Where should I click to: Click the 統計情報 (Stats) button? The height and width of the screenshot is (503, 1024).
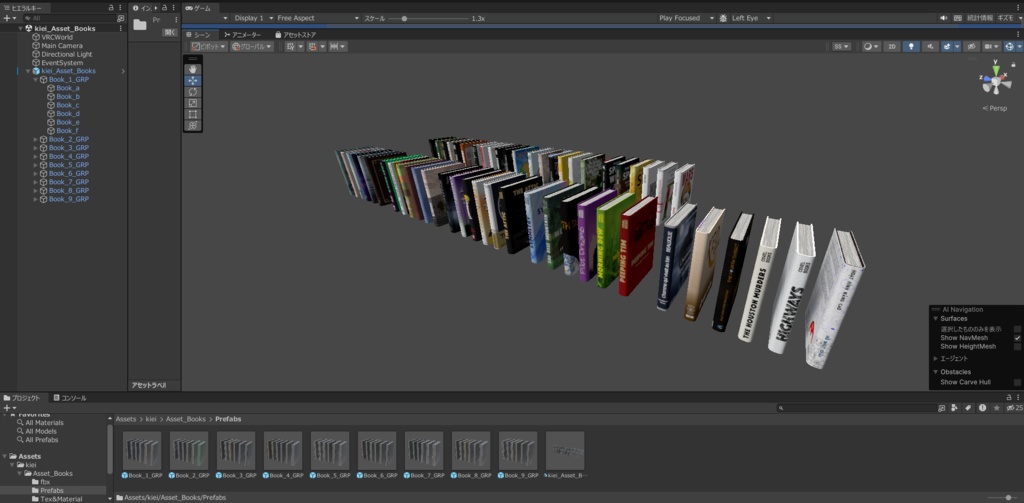click(x=980, y=18)
